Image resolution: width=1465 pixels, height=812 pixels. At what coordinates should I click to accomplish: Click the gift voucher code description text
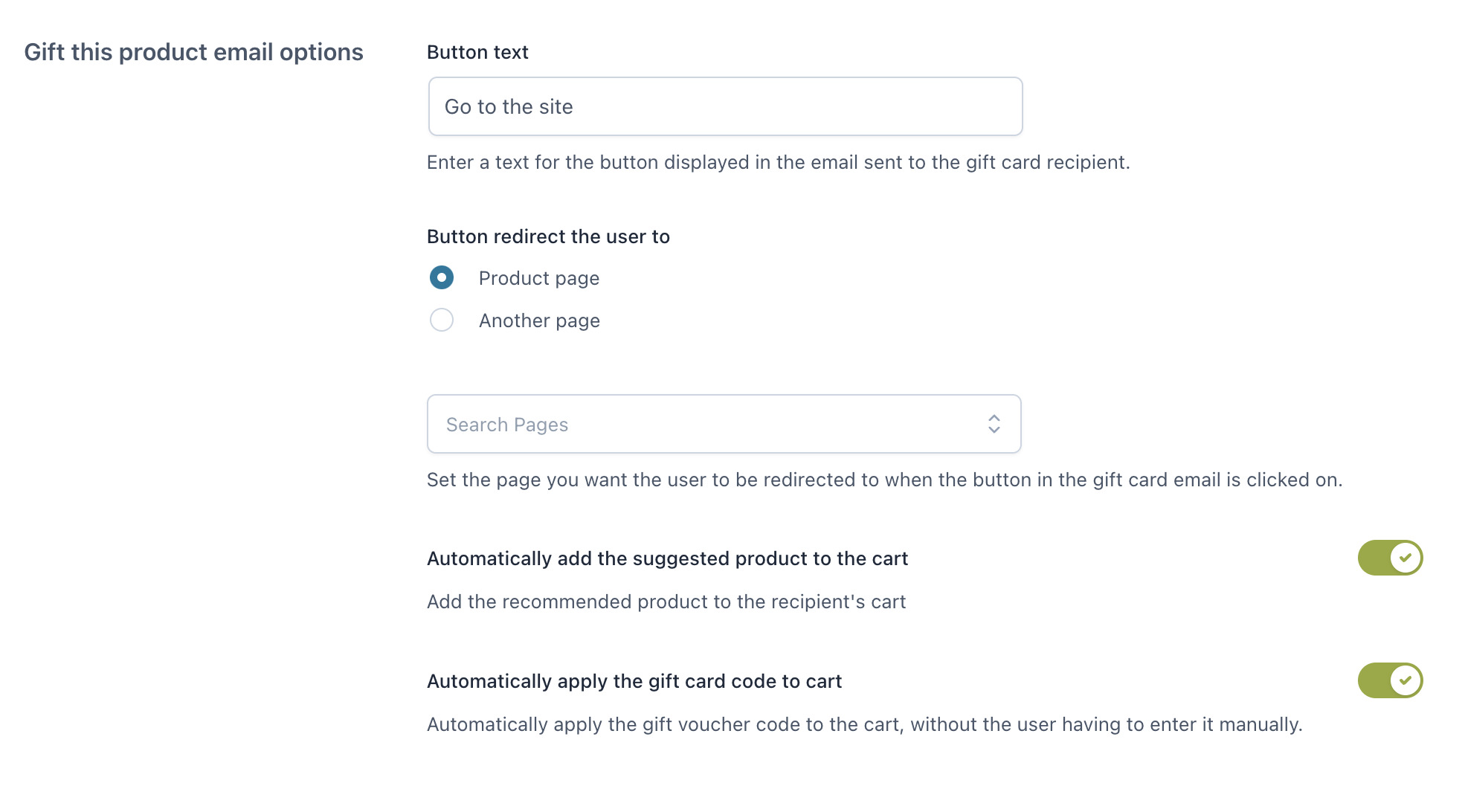click(864, 724)
